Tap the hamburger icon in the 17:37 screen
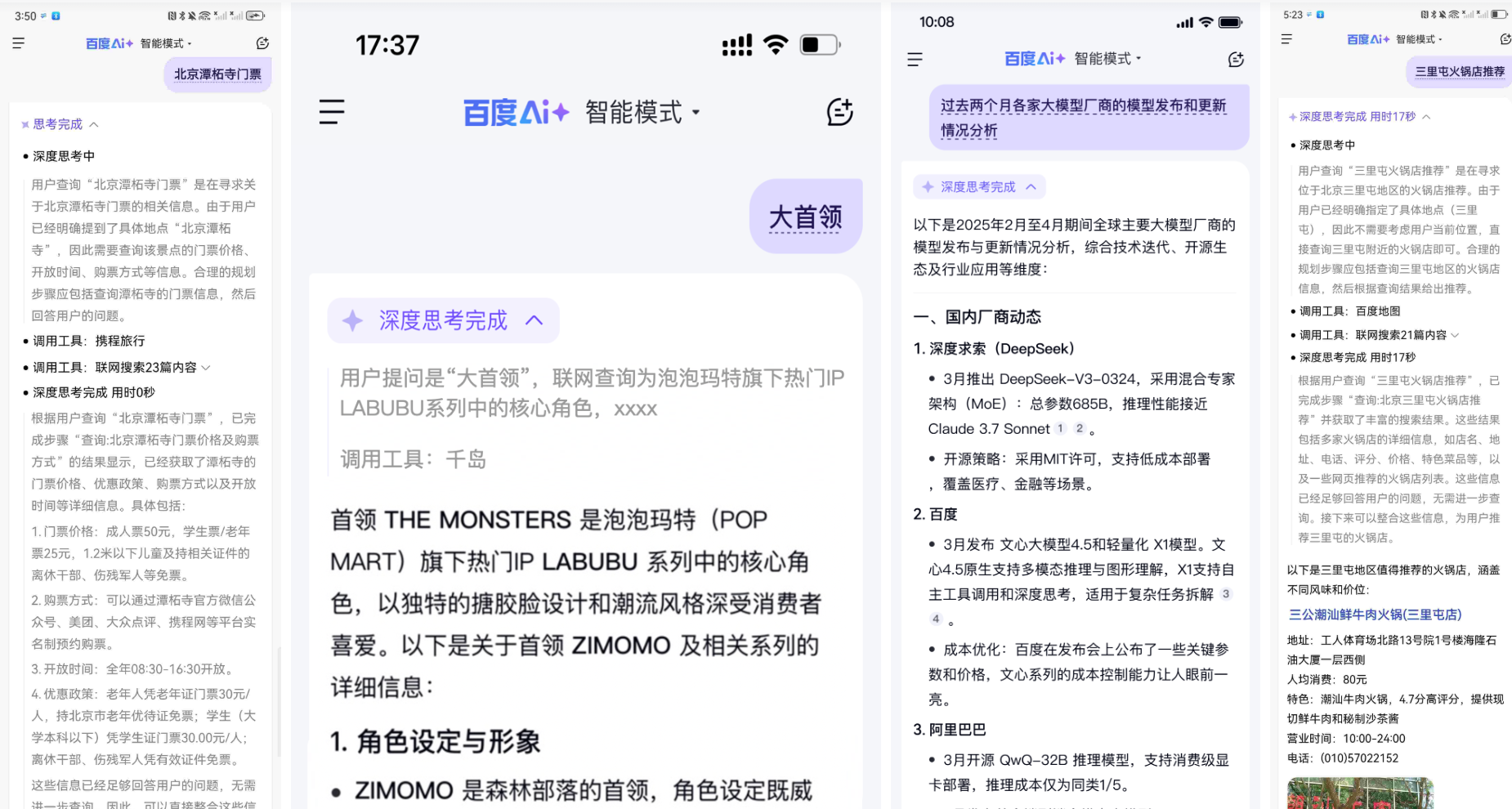 (x=332, y=112)
